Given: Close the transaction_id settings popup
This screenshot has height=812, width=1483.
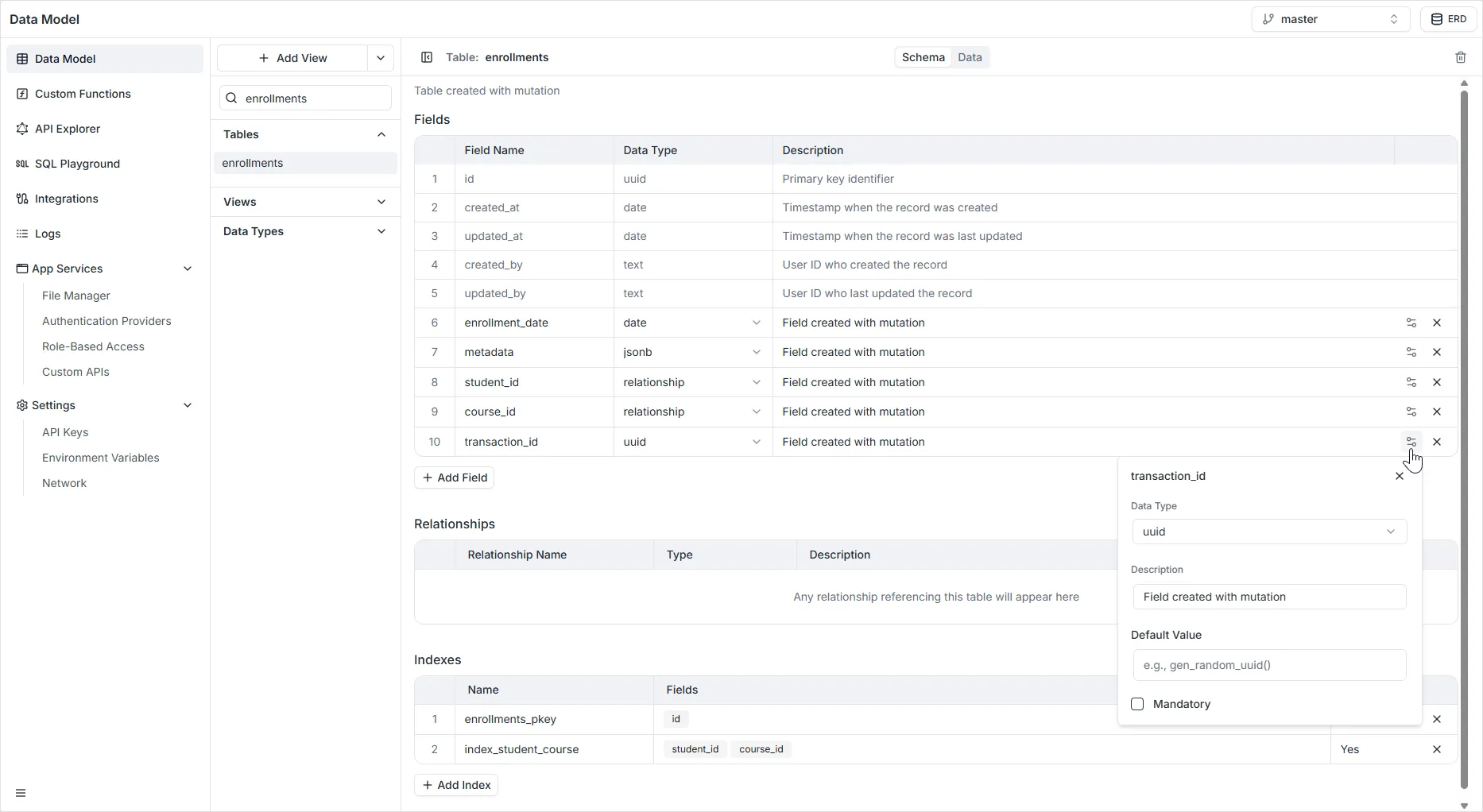Looking at the screenshot, I should (x=1399, y=476).
